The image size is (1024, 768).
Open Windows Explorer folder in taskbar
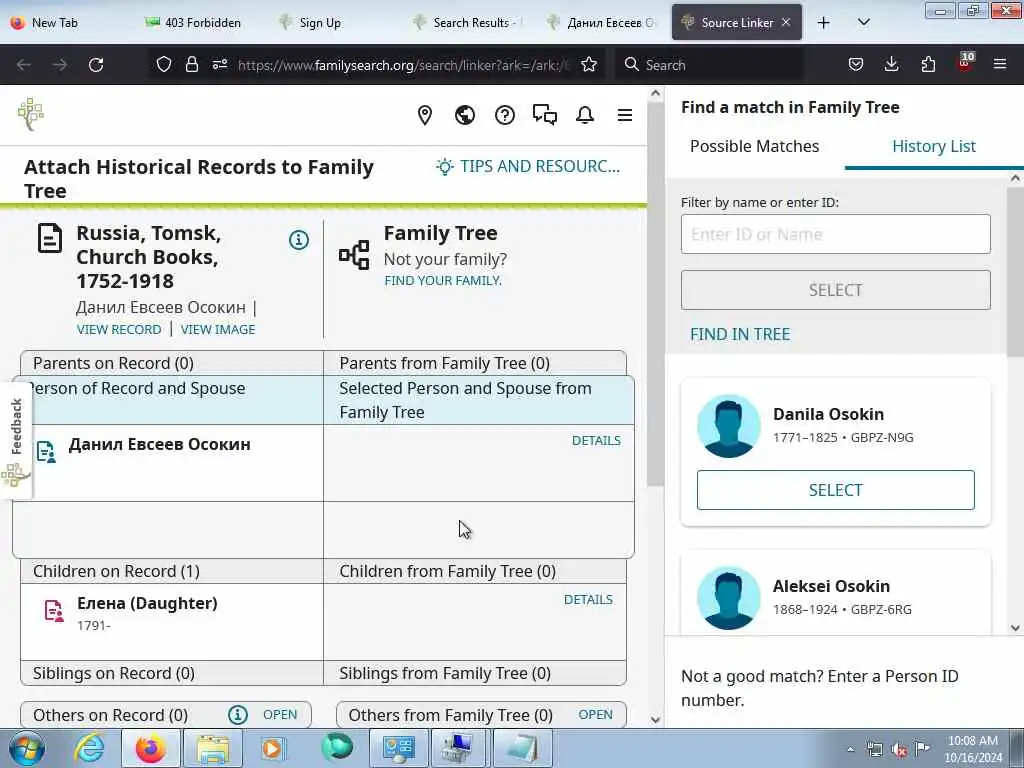212,748
